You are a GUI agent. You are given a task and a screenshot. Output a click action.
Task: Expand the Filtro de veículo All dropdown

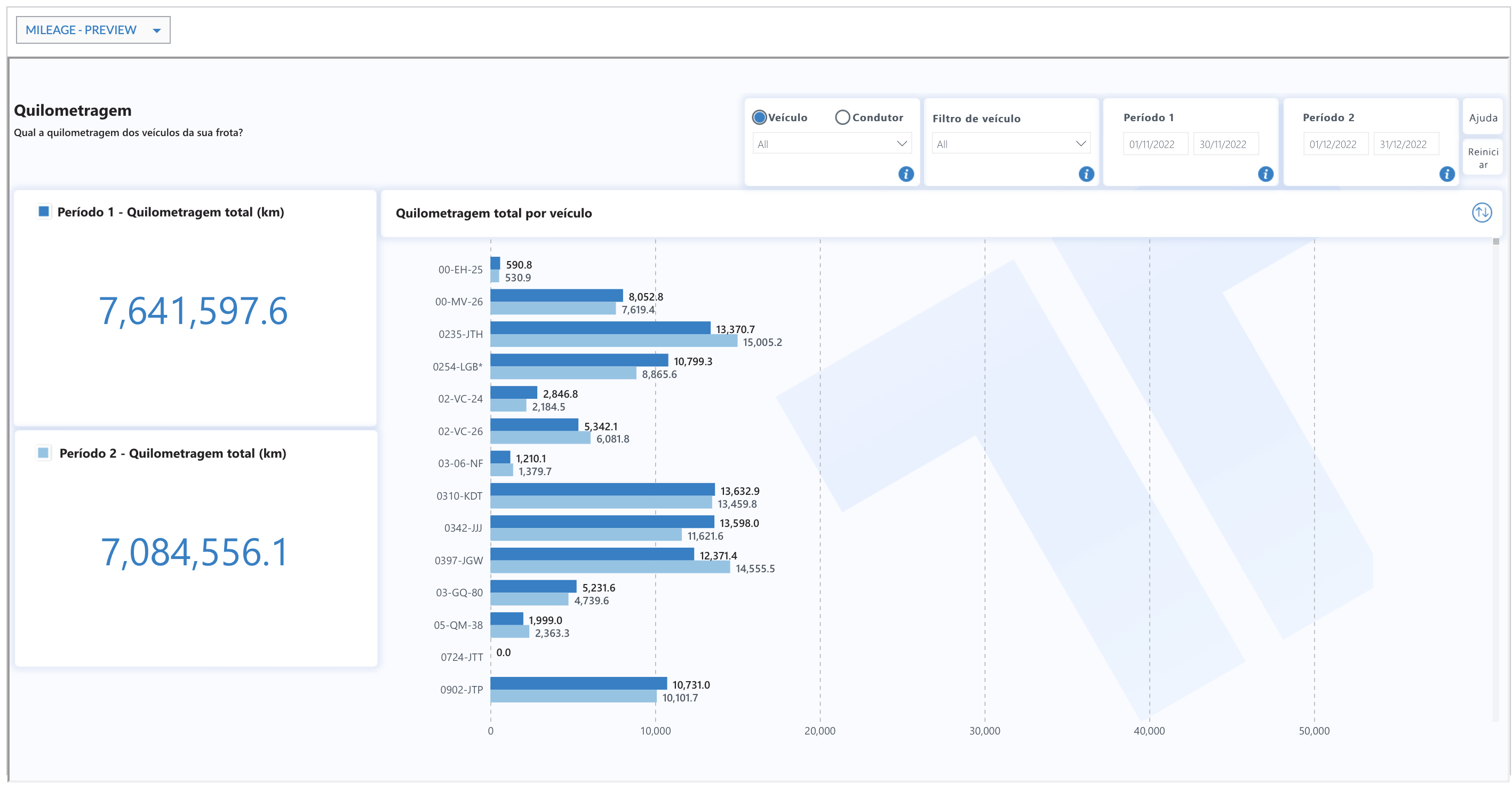(x=1010, y=144)
